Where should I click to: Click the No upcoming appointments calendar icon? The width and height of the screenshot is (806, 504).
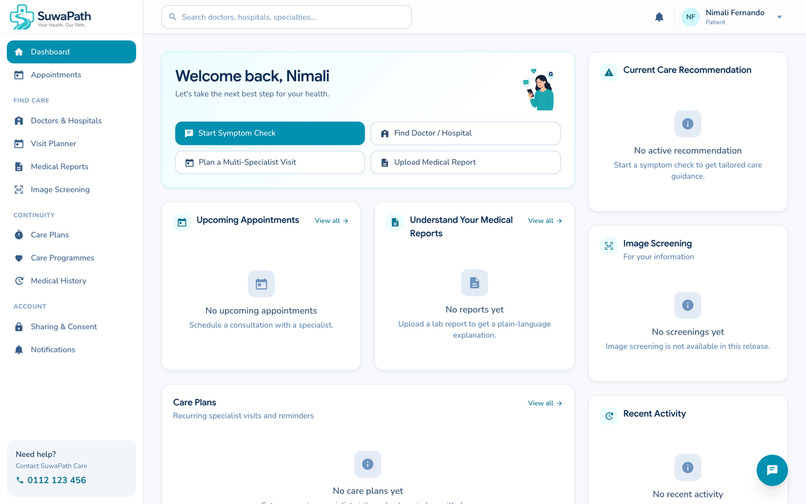click(261, 284)
